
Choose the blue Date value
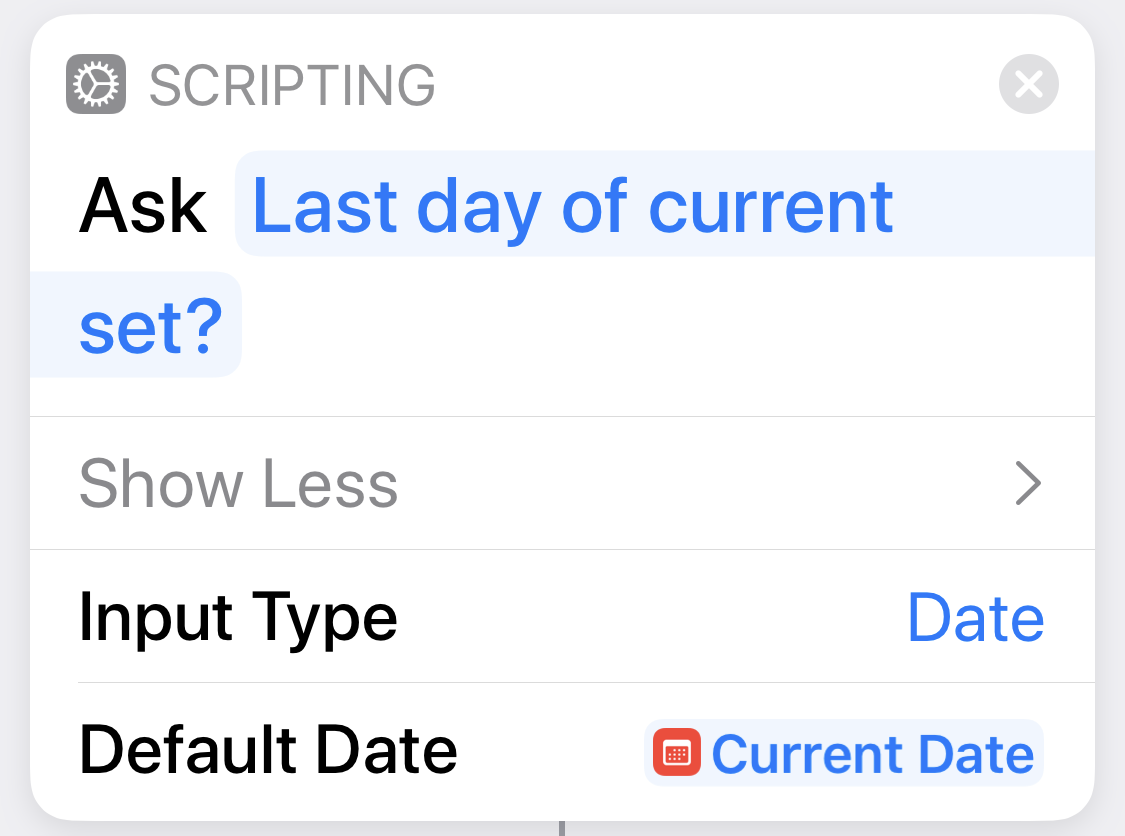(976, 617)
